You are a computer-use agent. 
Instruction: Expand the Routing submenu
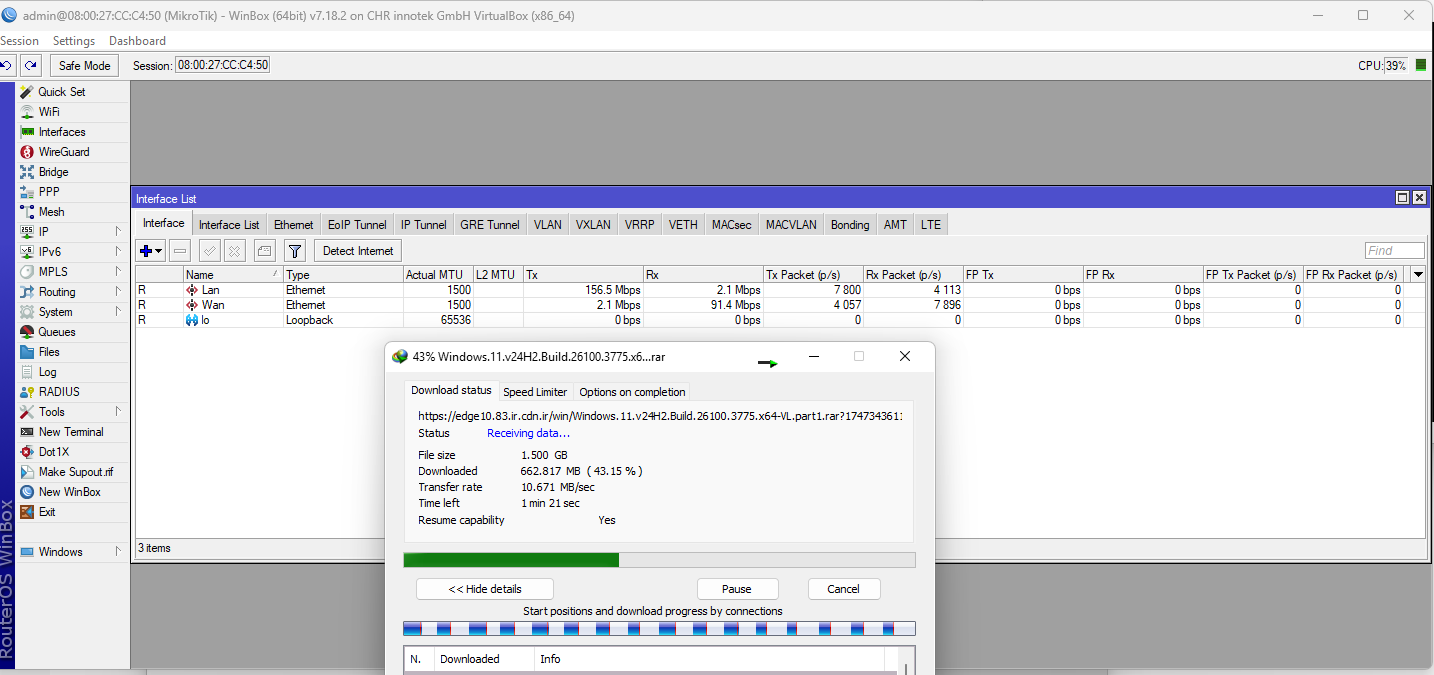coord(118,291)
